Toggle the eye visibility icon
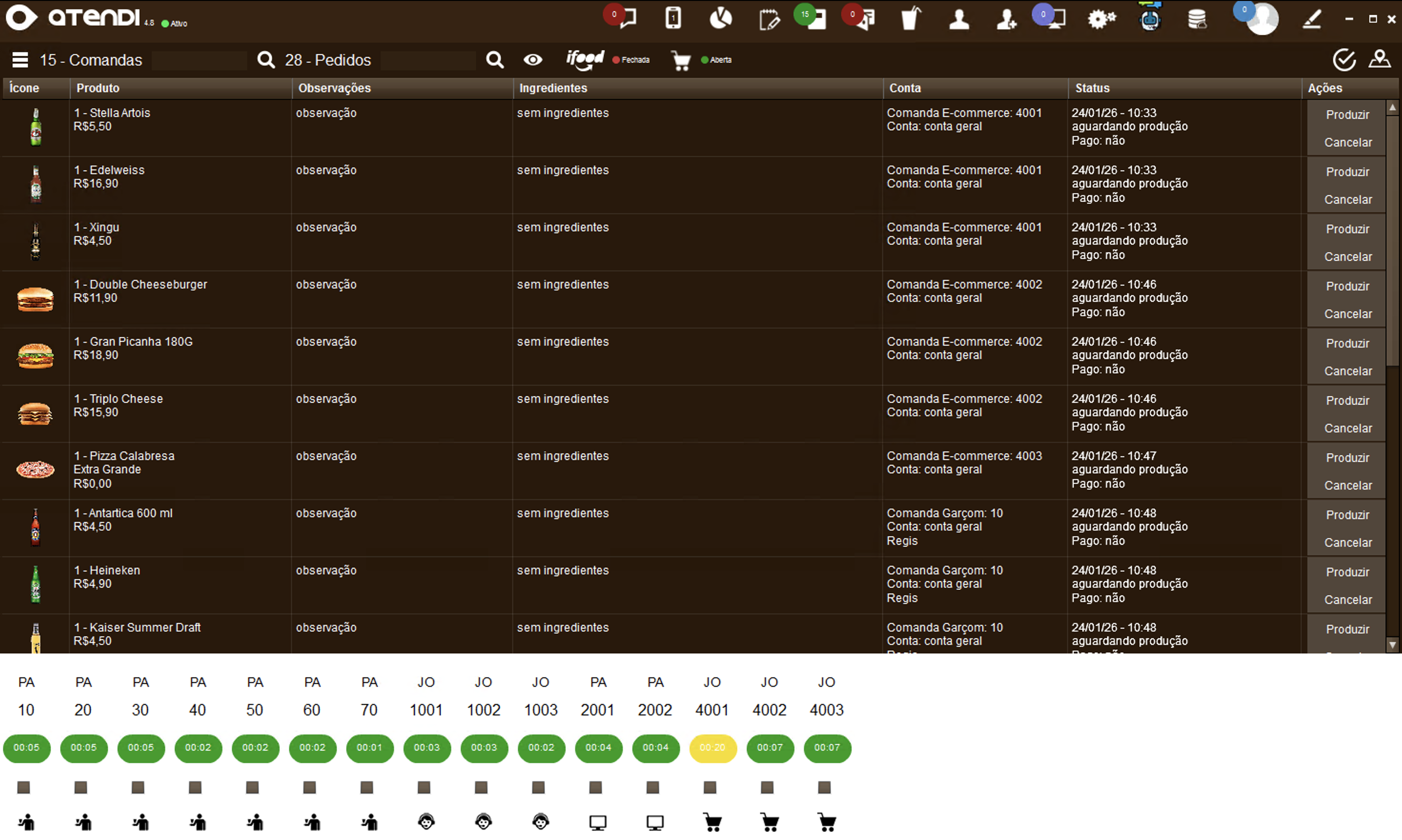The height and width of the screenshot is (840, 1402). pyautogui.click(x=532, y=60)
